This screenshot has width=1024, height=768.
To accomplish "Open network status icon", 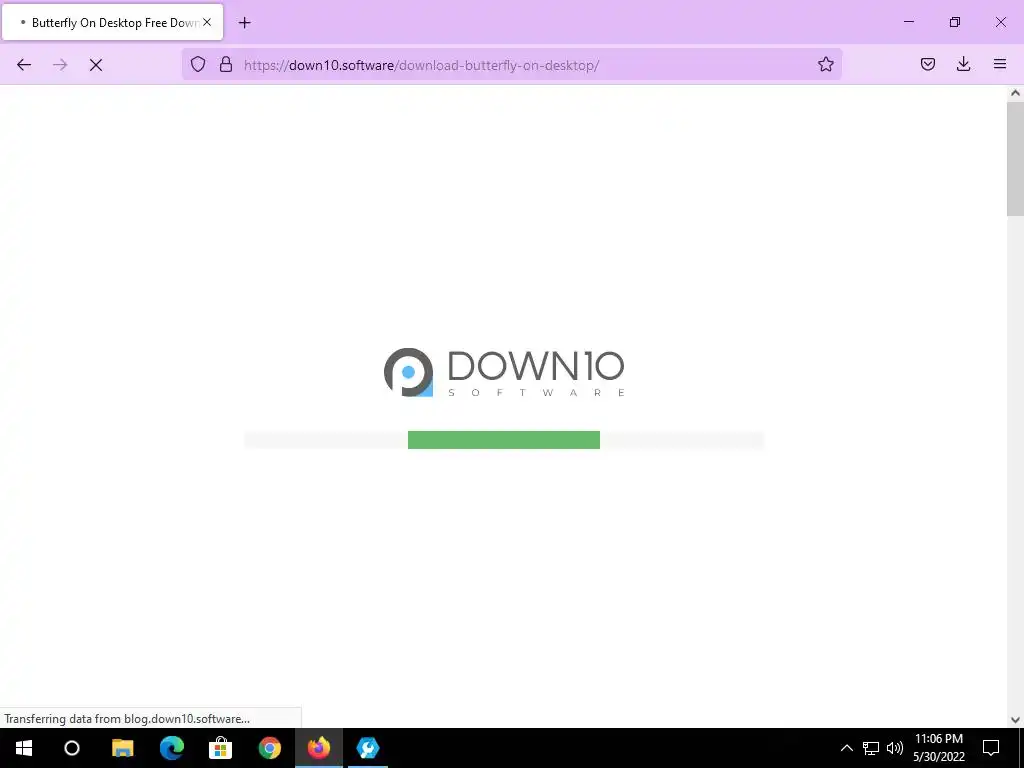I will [871, 748].
